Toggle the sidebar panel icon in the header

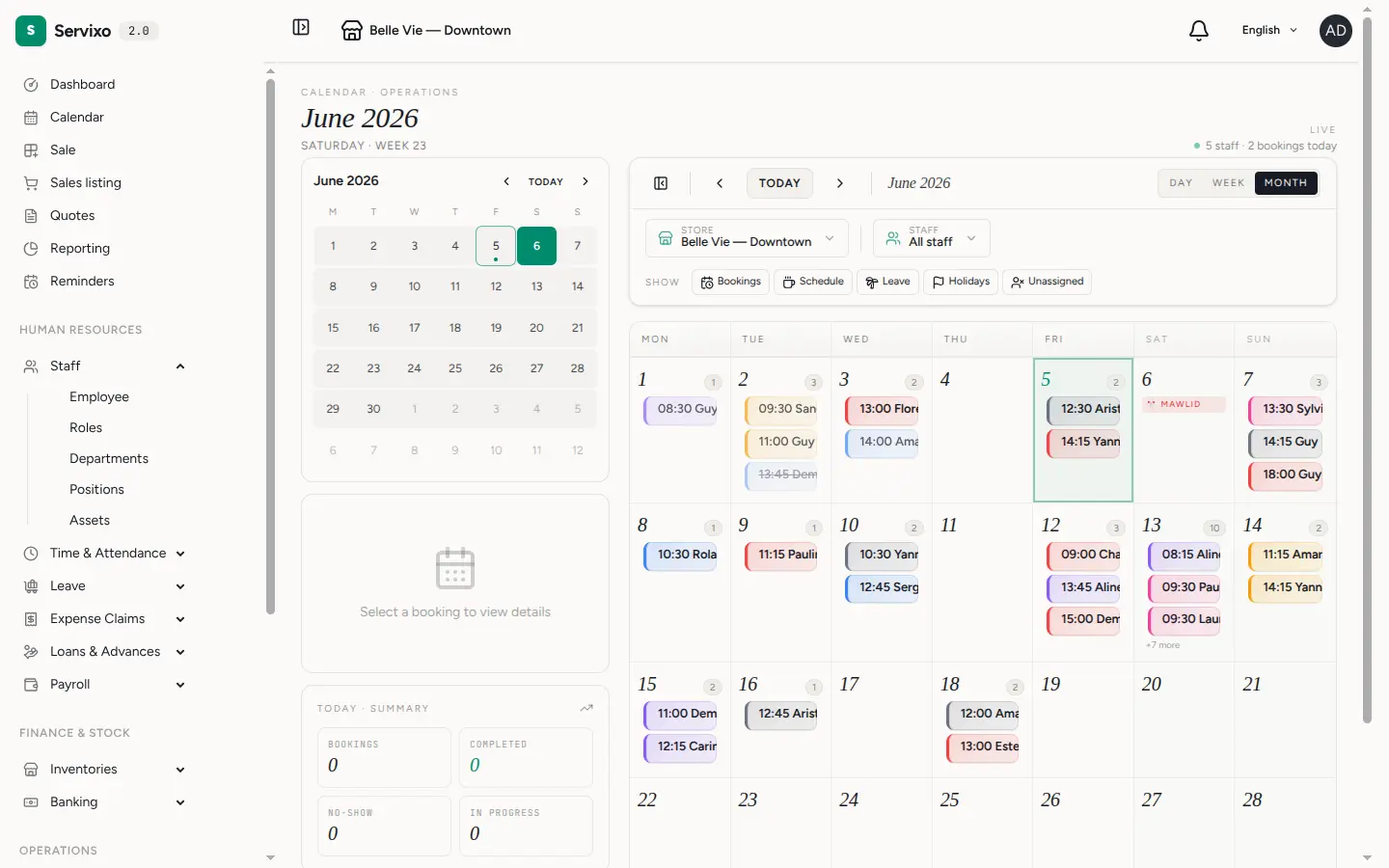[301, 28]
